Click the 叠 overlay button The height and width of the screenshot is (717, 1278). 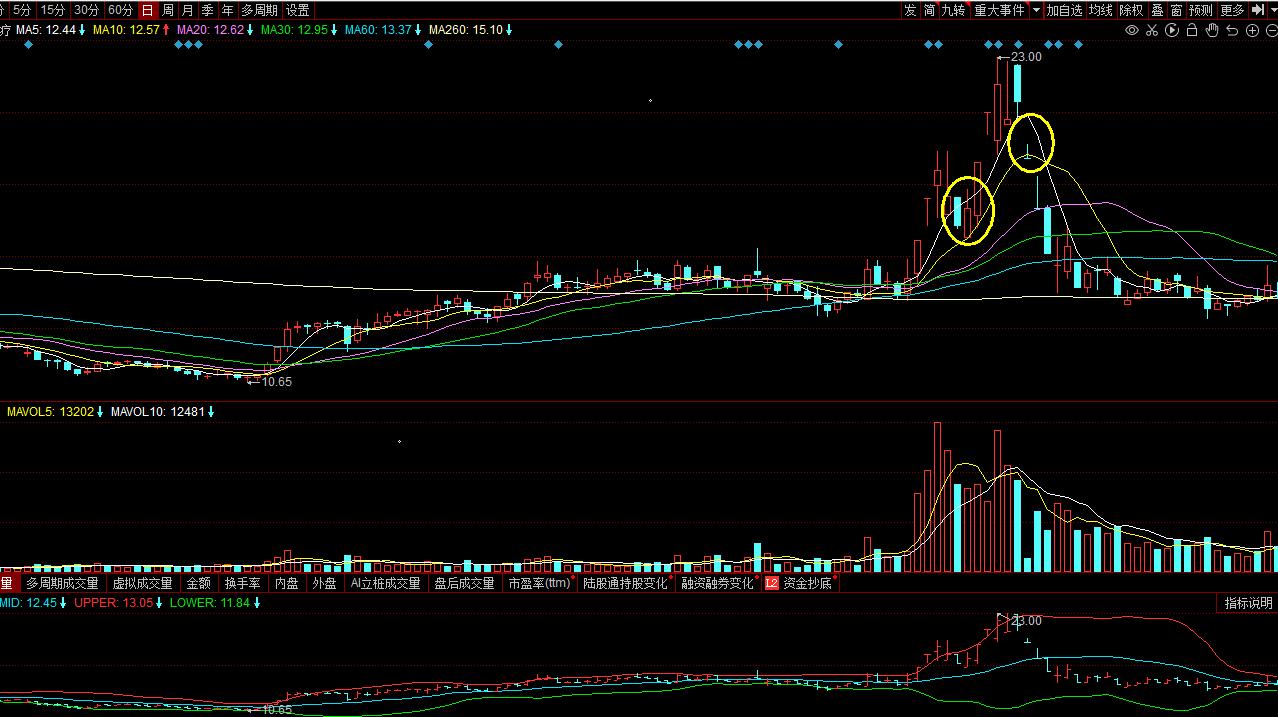1157,10
